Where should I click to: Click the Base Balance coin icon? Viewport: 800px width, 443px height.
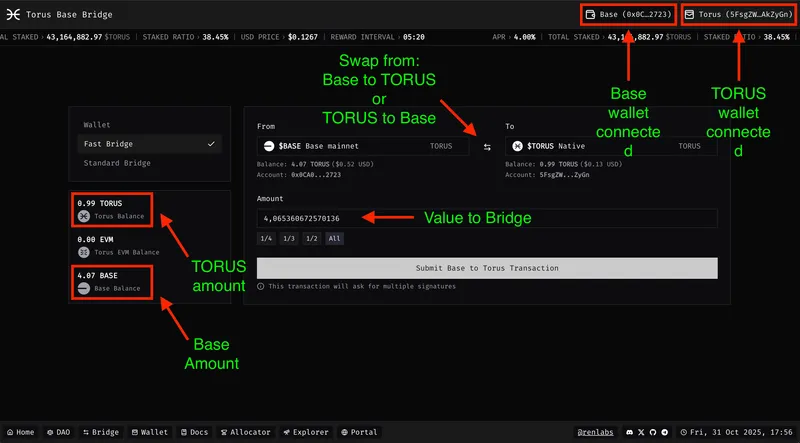pos(84,288)
